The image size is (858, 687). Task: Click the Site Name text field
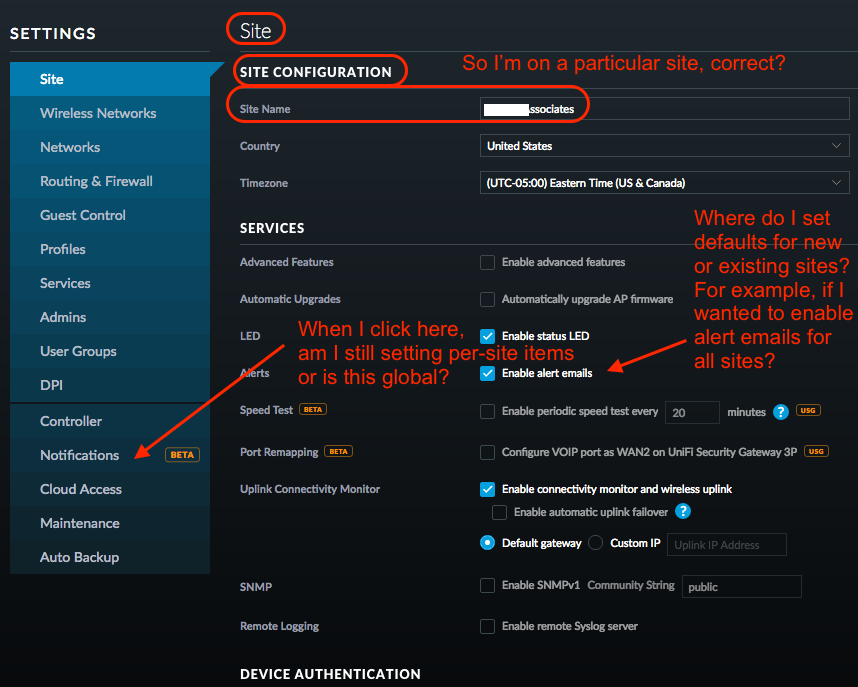(x=664, y=109)
